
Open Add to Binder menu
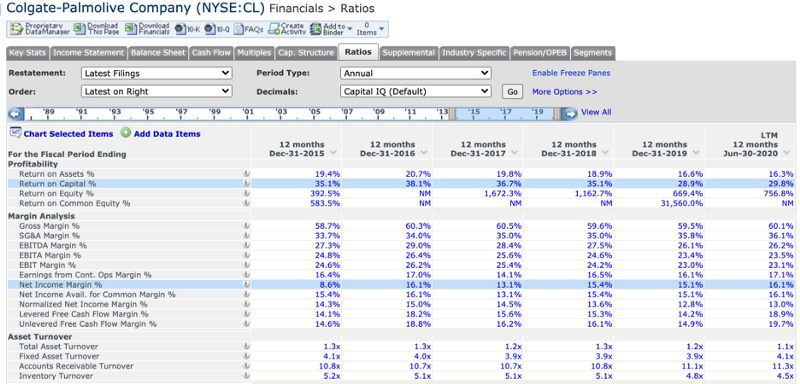(331, 29)
